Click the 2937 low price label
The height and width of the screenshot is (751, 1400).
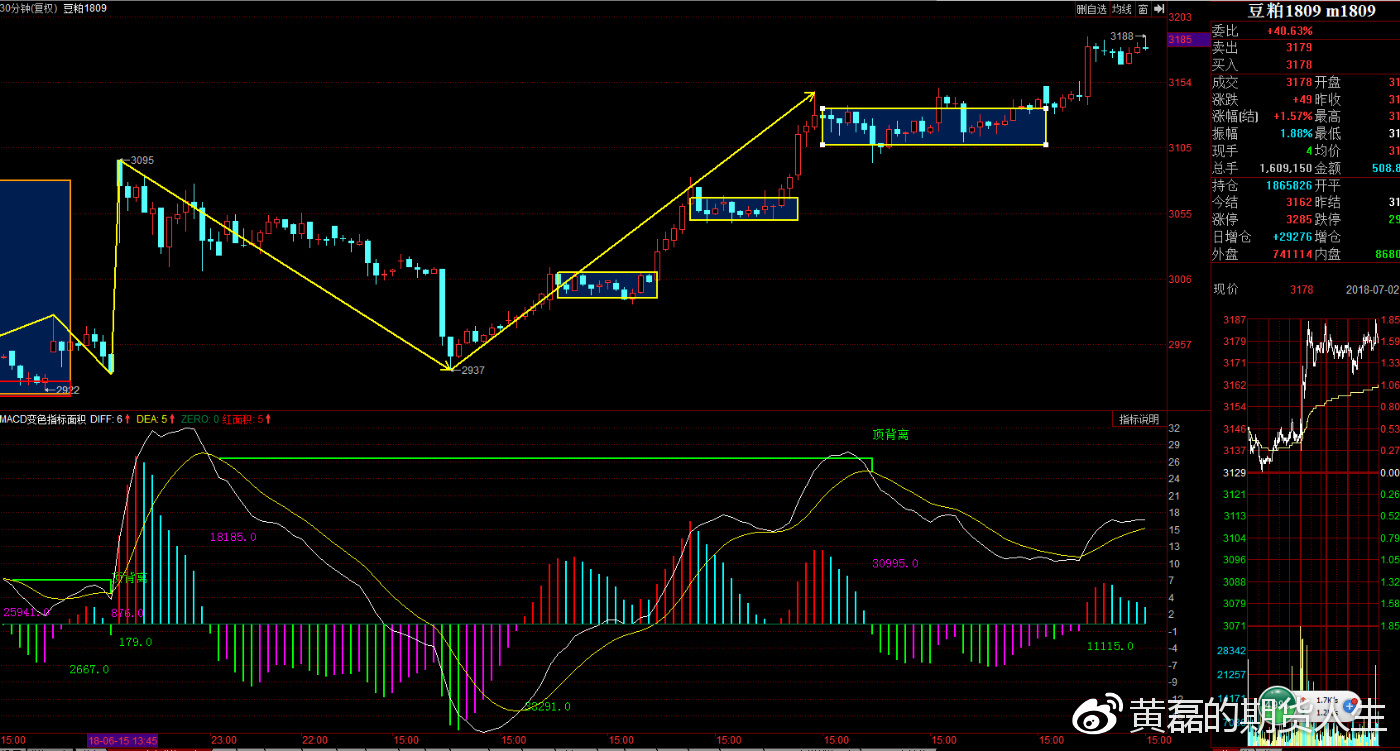(471, 370)
